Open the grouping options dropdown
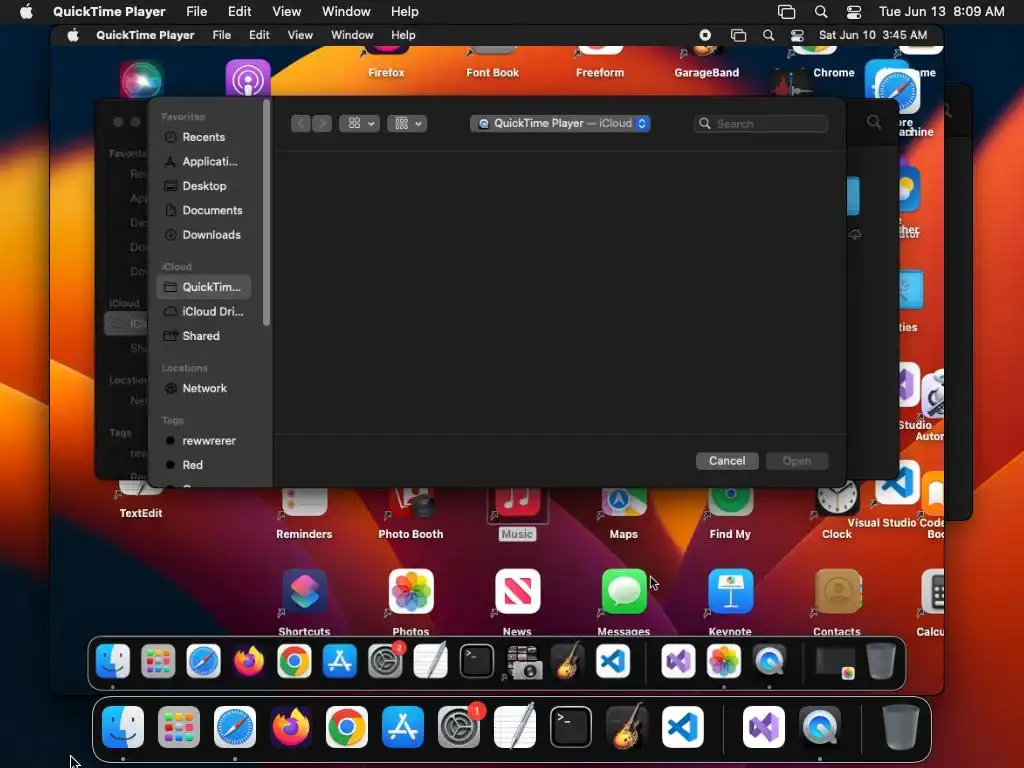 [x=407, y=123]
